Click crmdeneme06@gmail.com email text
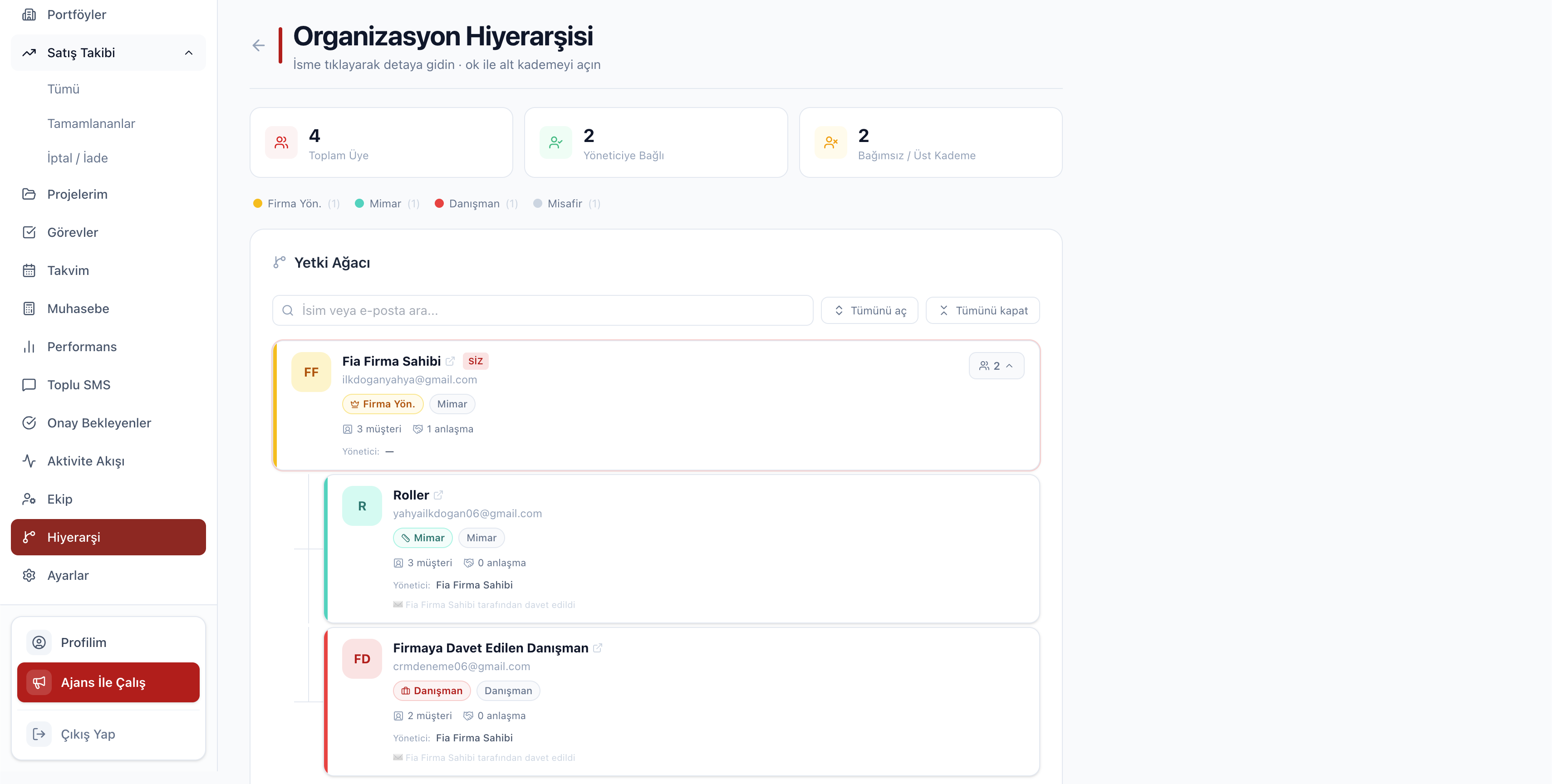 (462, 666)
